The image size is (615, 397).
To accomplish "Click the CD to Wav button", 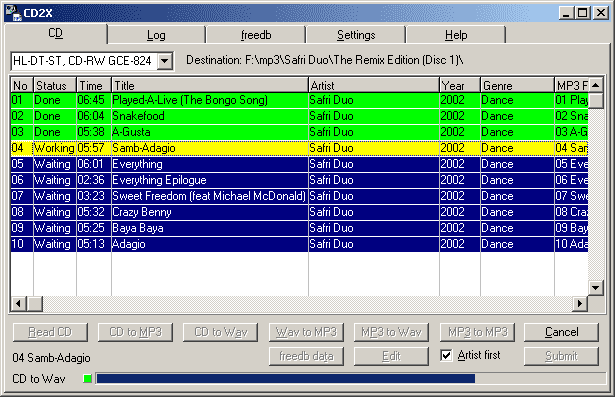I will (221, 332).
